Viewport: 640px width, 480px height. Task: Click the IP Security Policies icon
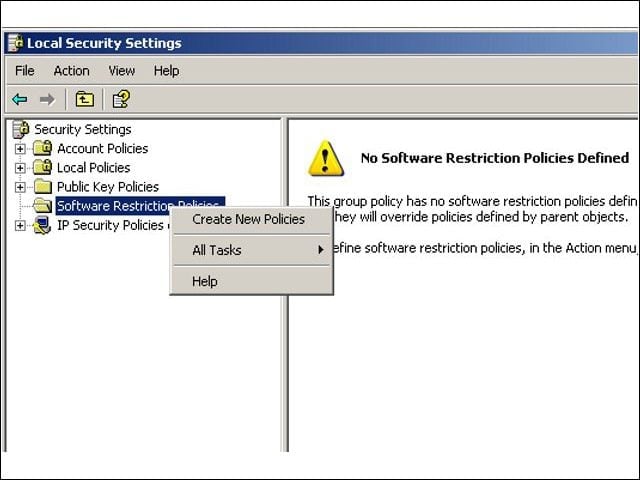42,225
